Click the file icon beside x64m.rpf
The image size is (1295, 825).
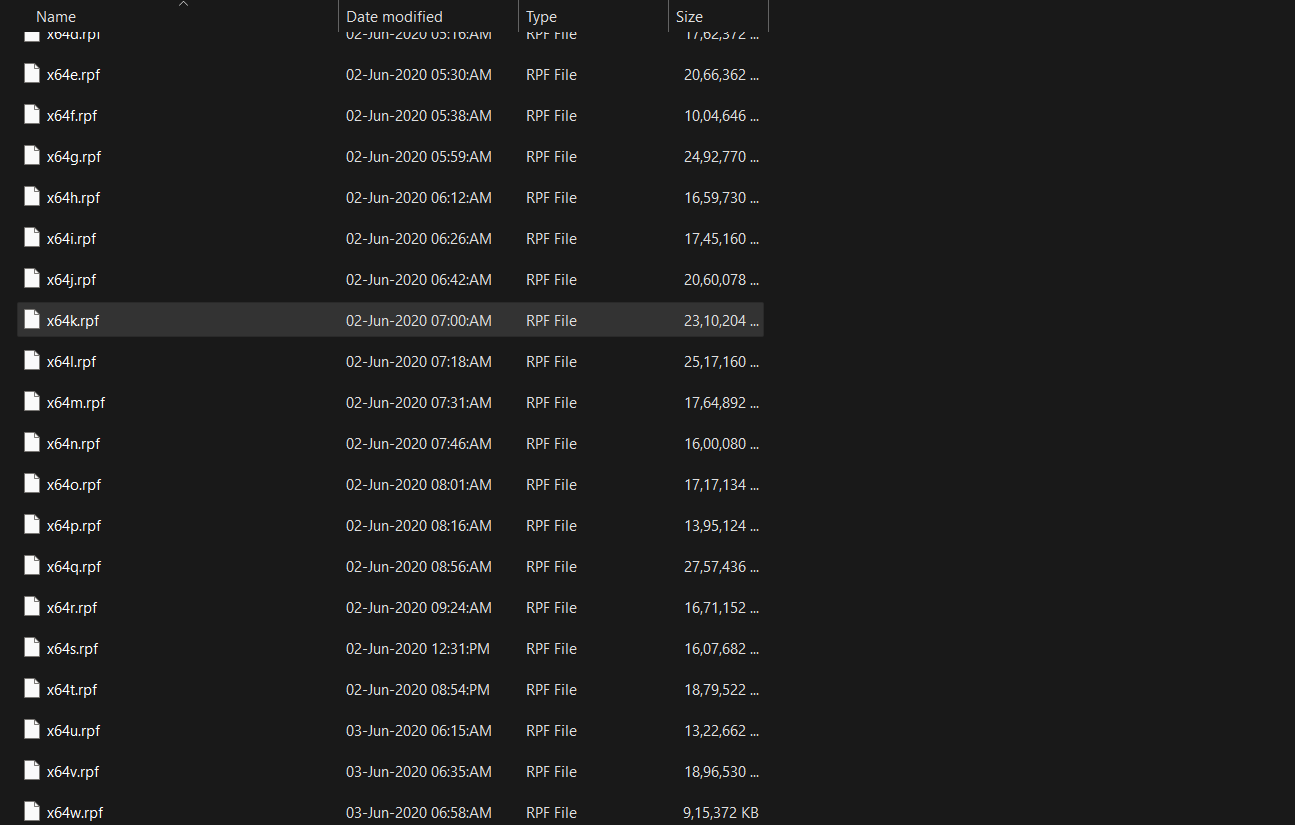coord(31,402)
